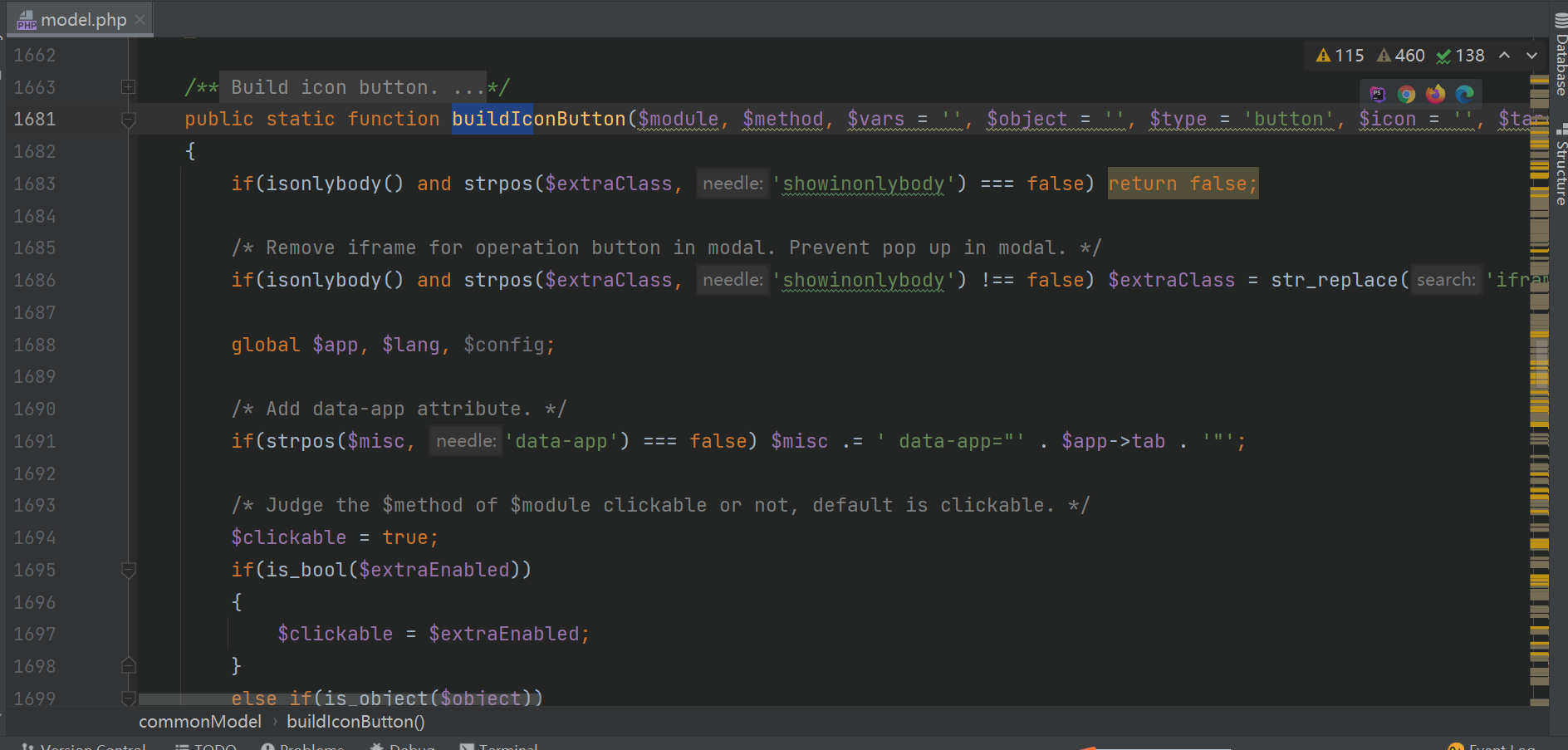1568x750 pixels.
Task: Open preview in Firefox browser
Action: point(1435,94)
